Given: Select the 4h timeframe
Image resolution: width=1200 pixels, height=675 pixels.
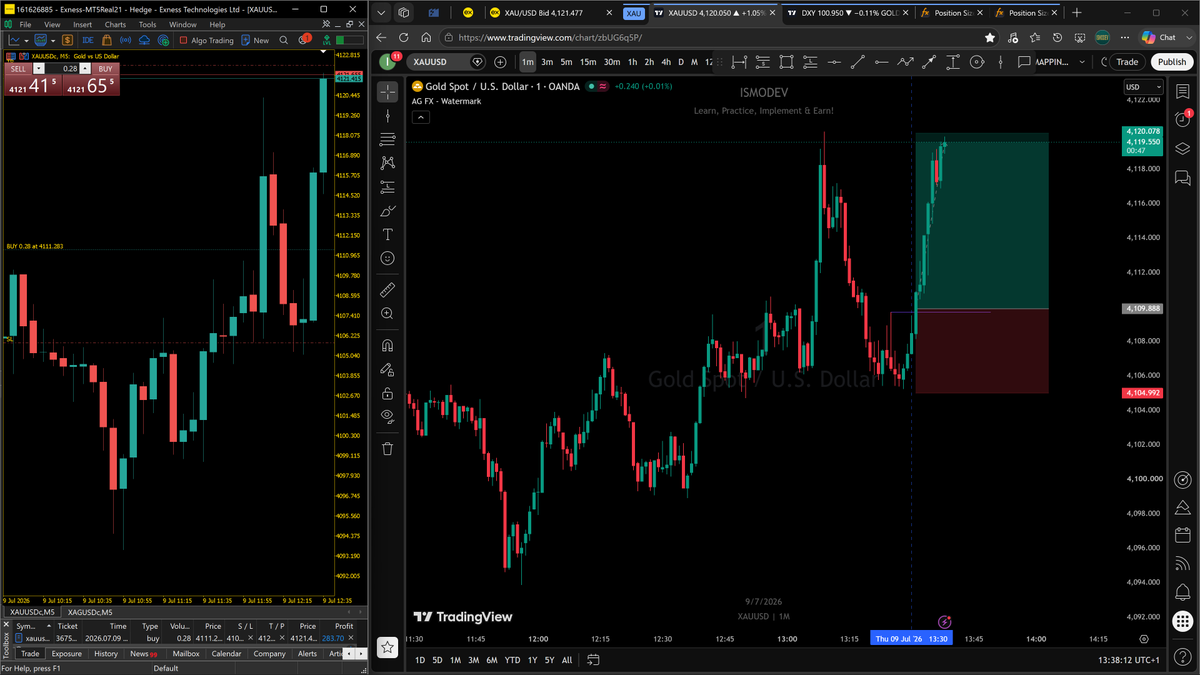Looking at the screenshot, I should click(666, 62).
